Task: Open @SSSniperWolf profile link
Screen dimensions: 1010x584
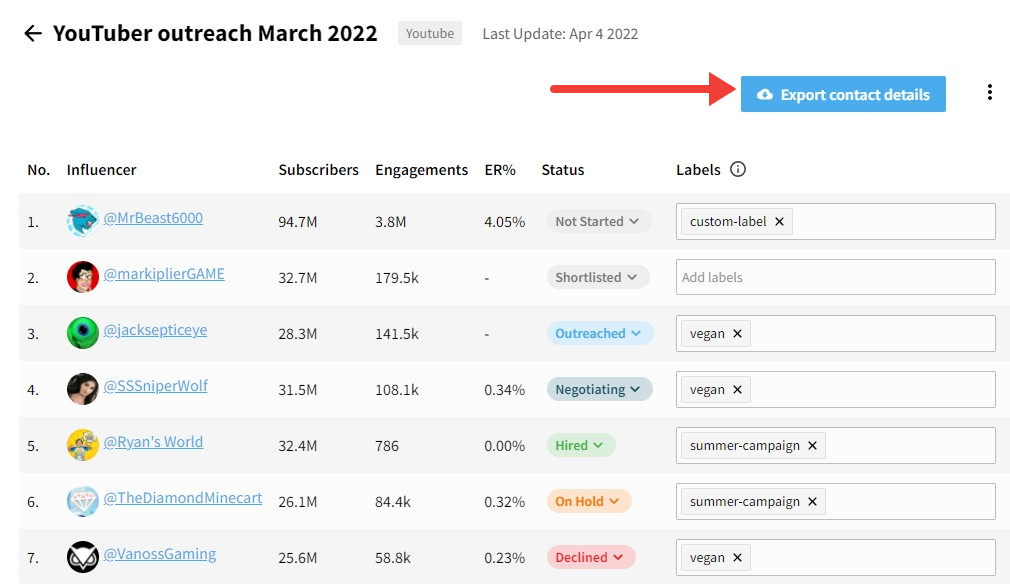Action: (x=156, y=386)
